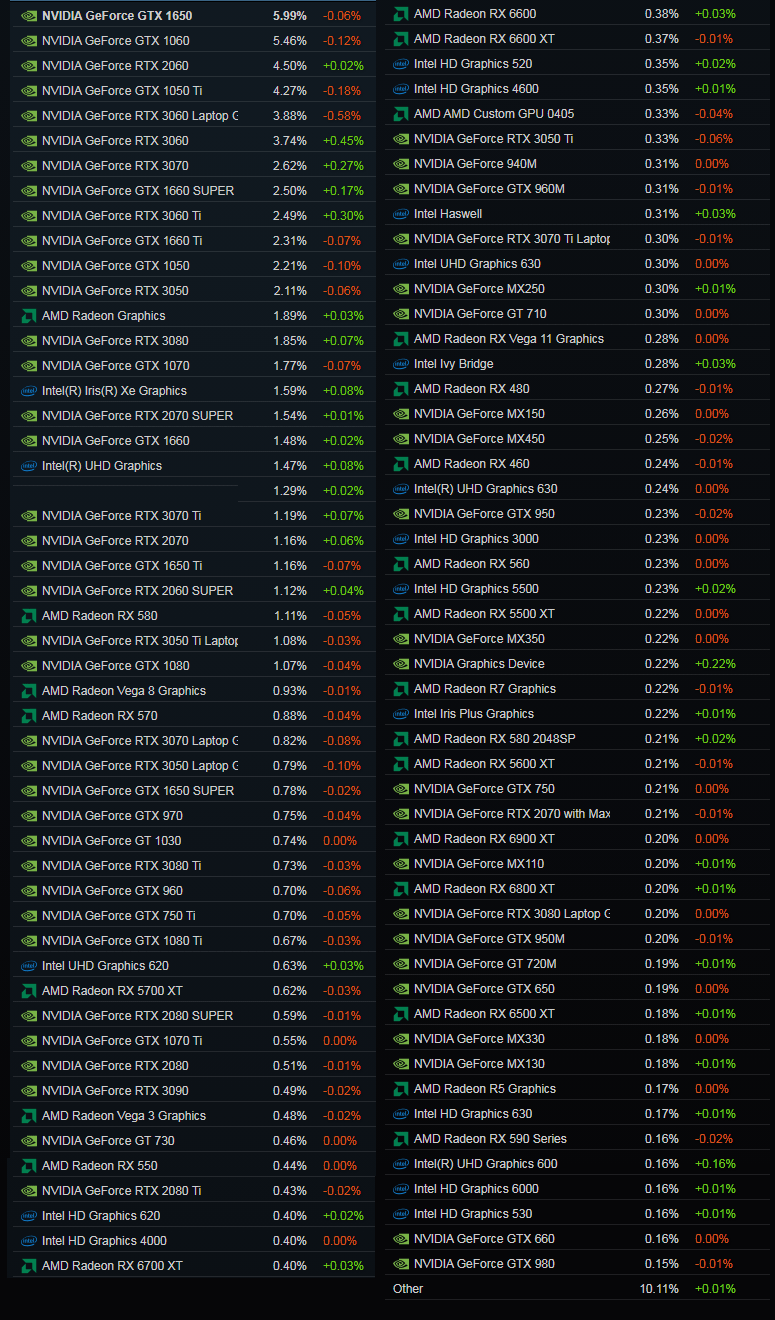Click 'NVIDIA GeForce RTX 2070 SUPER' name
The width and height of the screenshot is (775, 1320).
click(x=137, y=416)
